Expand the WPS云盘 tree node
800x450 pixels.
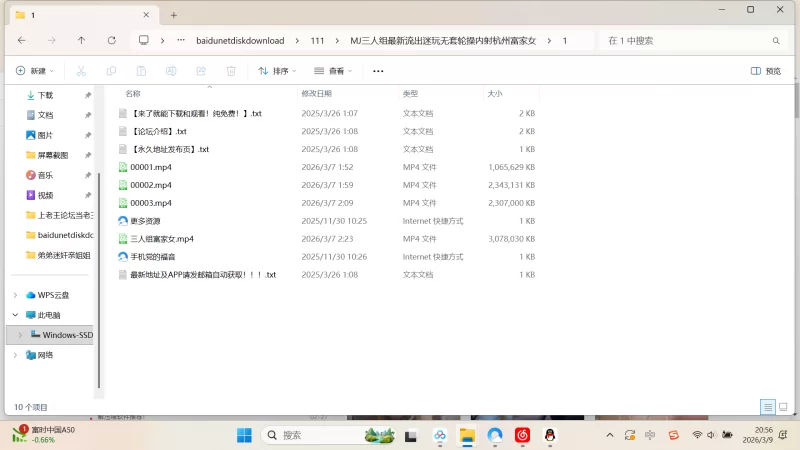coord(15,295)
